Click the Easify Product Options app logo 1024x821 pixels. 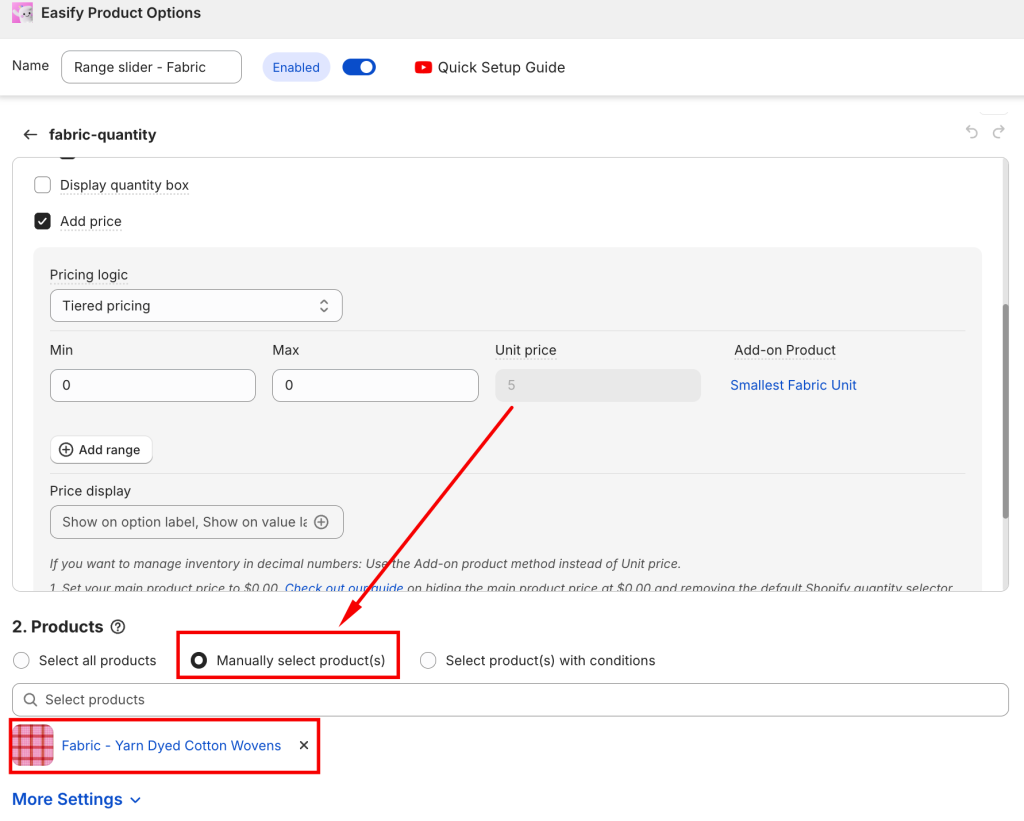point(22,13)
